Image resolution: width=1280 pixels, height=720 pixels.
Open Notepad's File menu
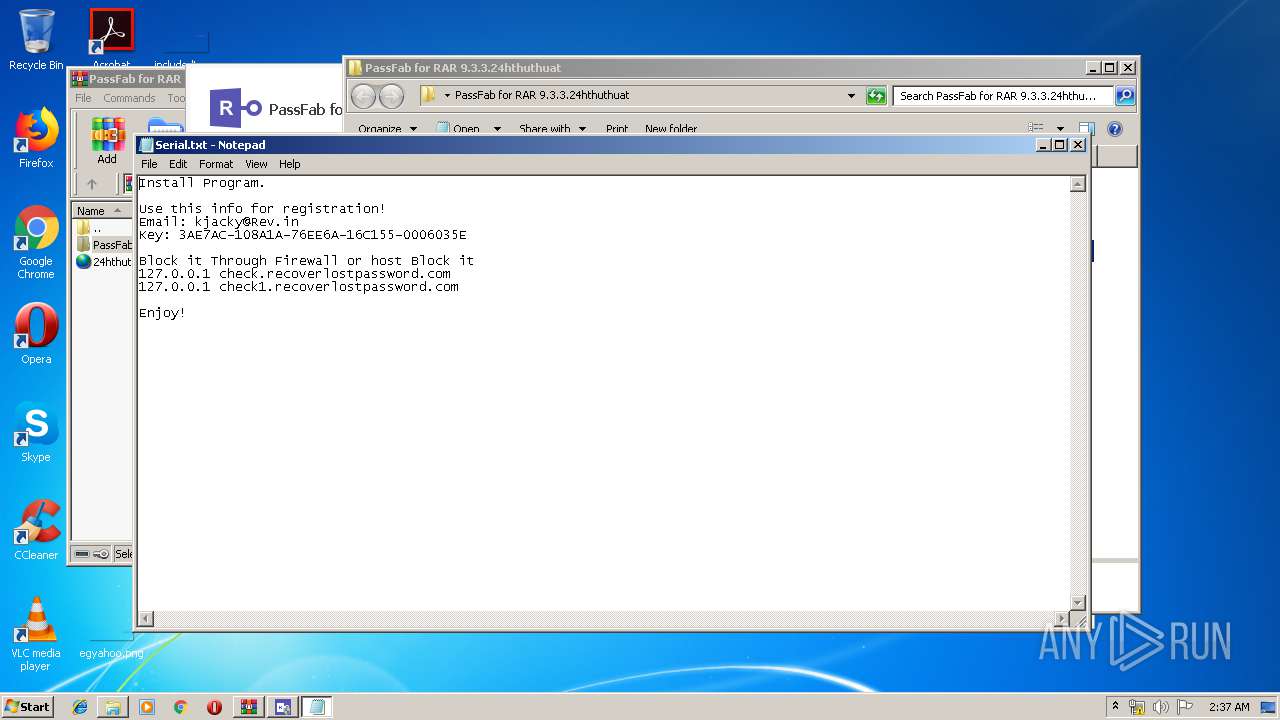(149, 164)
